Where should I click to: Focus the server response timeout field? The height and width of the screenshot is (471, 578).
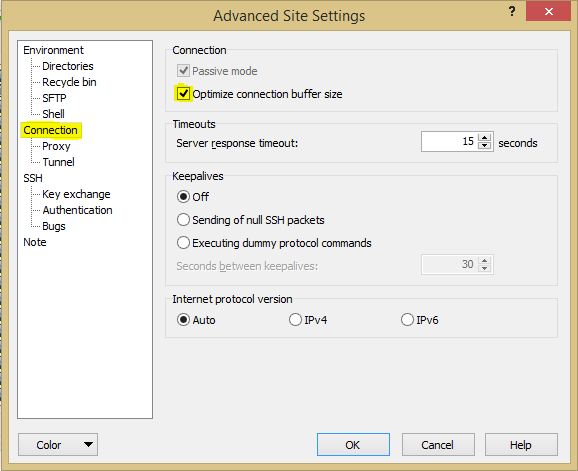point(449,142)
